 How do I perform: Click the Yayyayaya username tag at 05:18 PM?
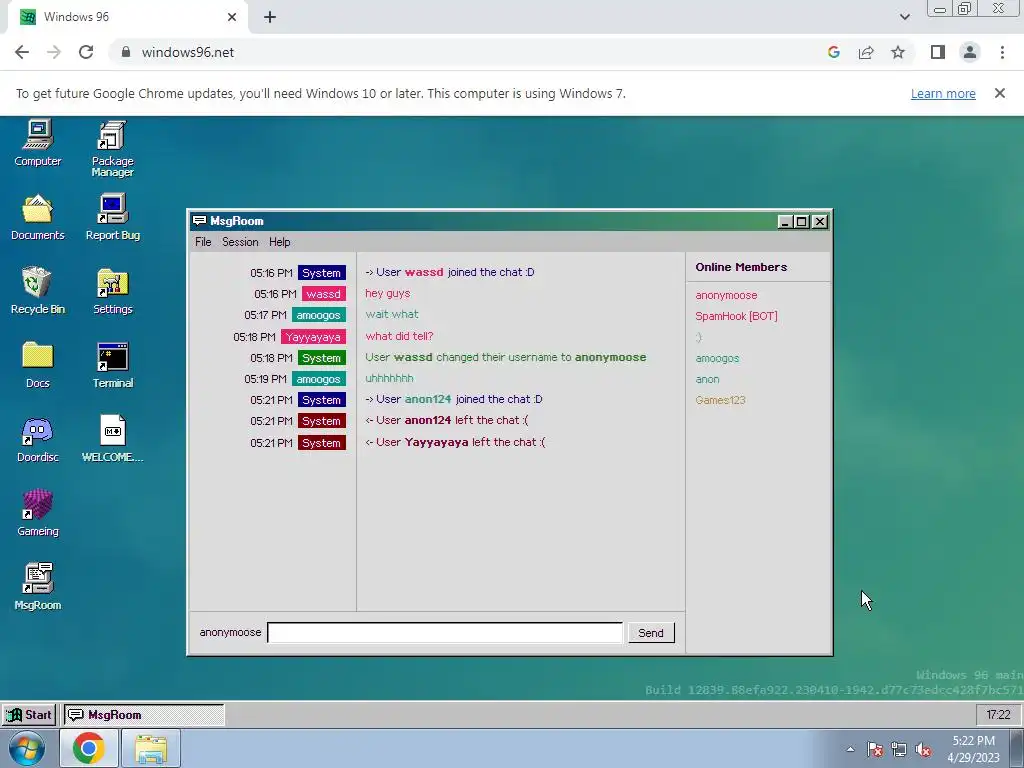click(313, 337)
